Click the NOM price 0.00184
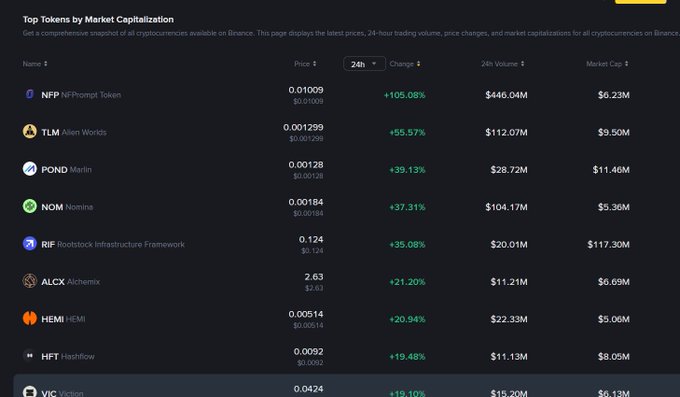 pyautogui.click(x=306, y=202)
